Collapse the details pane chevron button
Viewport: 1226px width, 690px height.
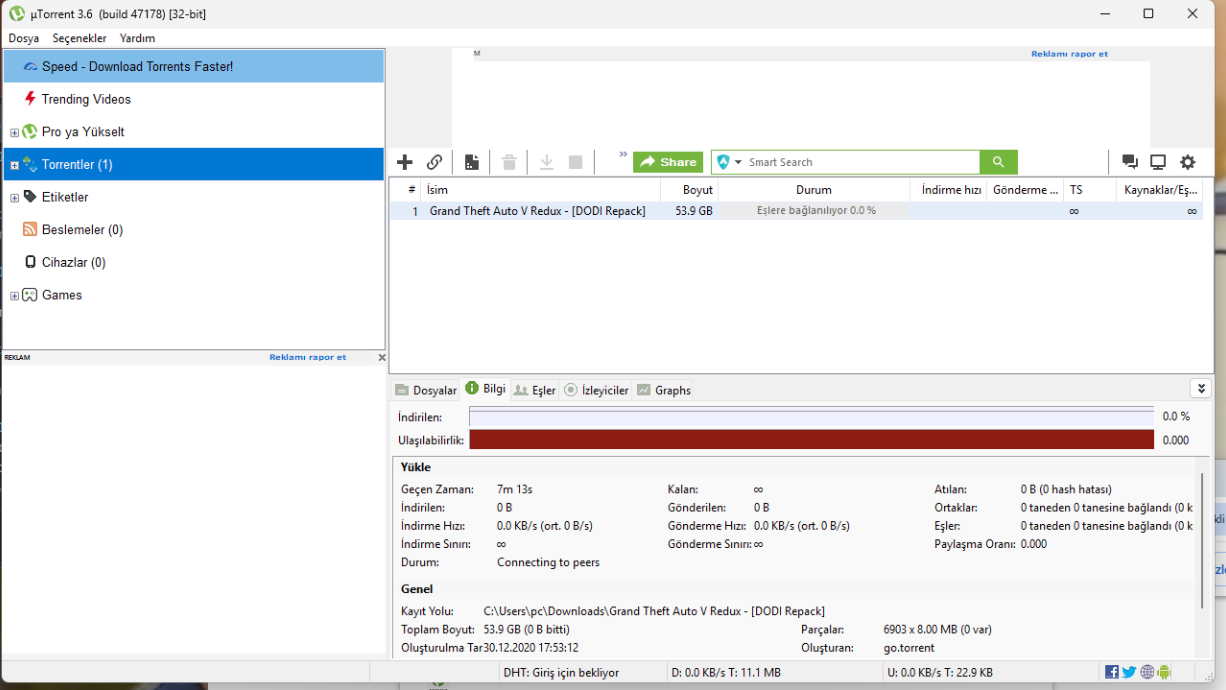1201,389
